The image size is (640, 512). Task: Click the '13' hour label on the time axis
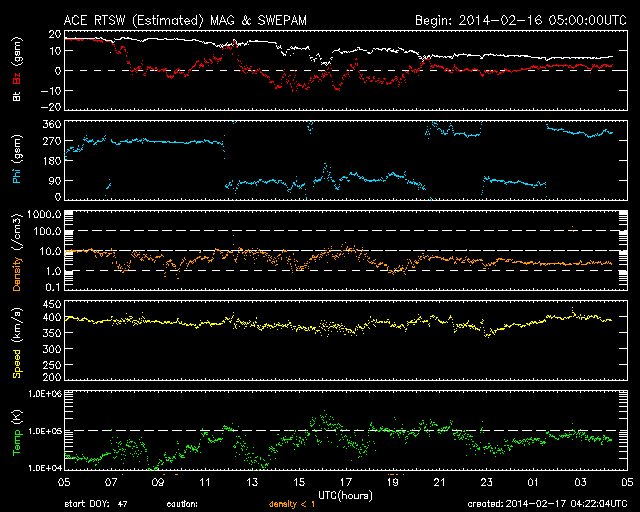pyautogui.click(x=252, y=482)
